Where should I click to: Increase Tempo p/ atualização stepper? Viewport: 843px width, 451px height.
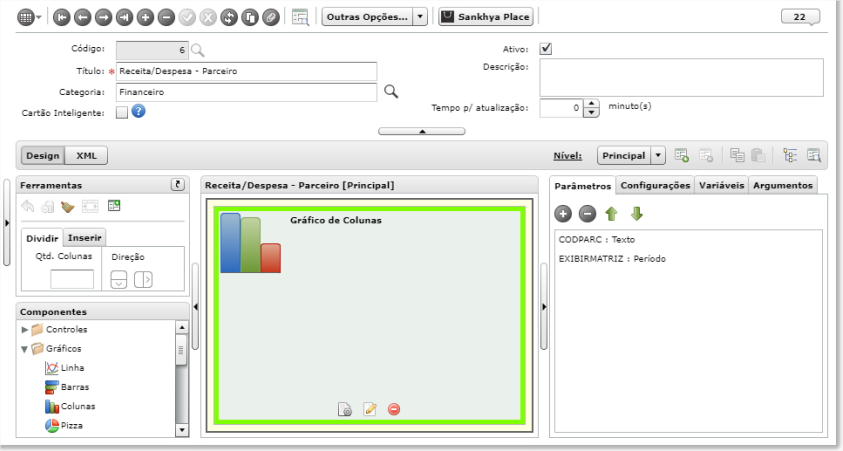(591, 104)
